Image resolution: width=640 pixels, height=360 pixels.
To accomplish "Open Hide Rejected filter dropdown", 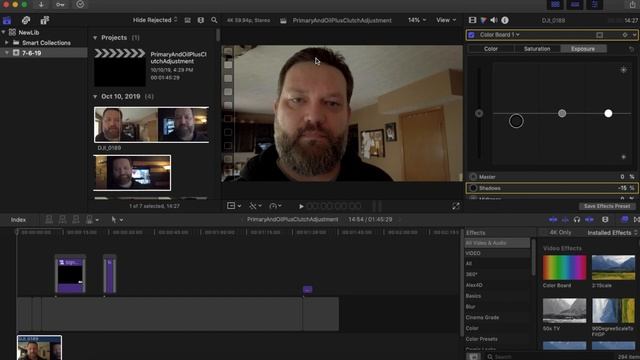I will pyautogui.click(x=155, y=20).
